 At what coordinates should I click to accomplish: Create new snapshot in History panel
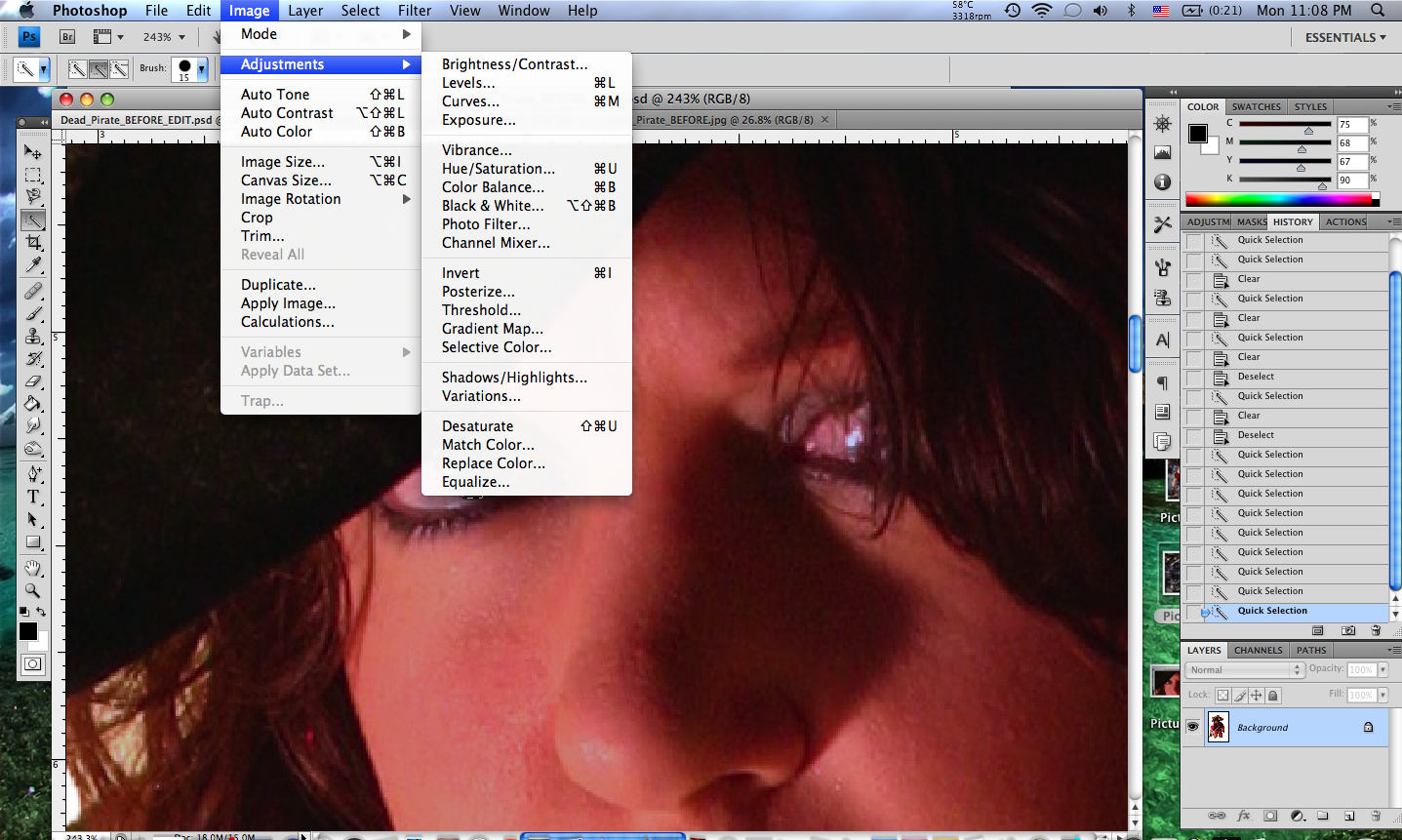(1348, 631)
